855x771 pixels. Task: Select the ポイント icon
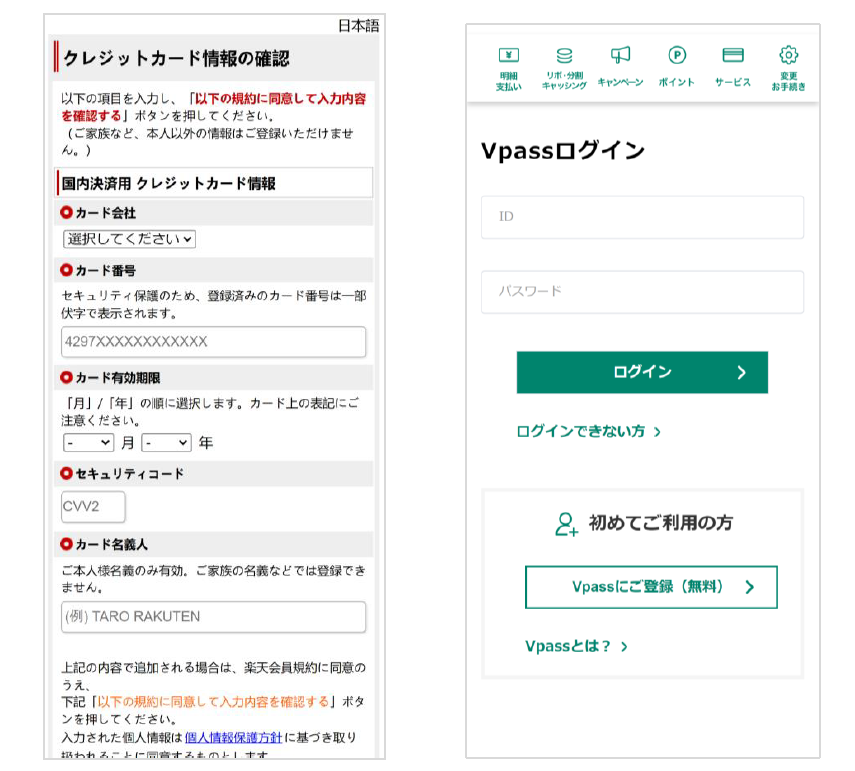[676, 67]
